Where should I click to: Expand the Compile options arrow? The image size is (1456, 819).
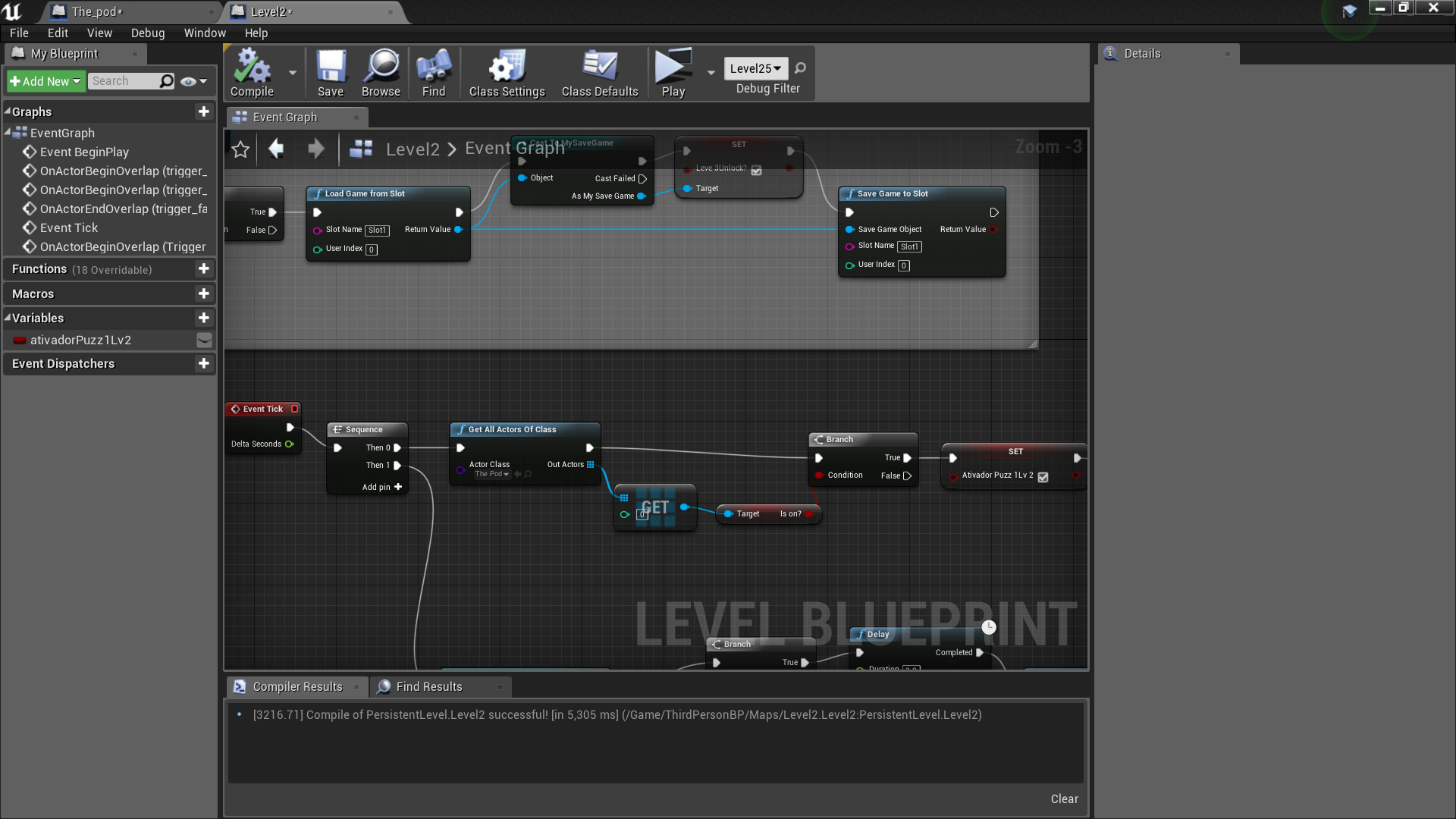(x=293, y=73)
